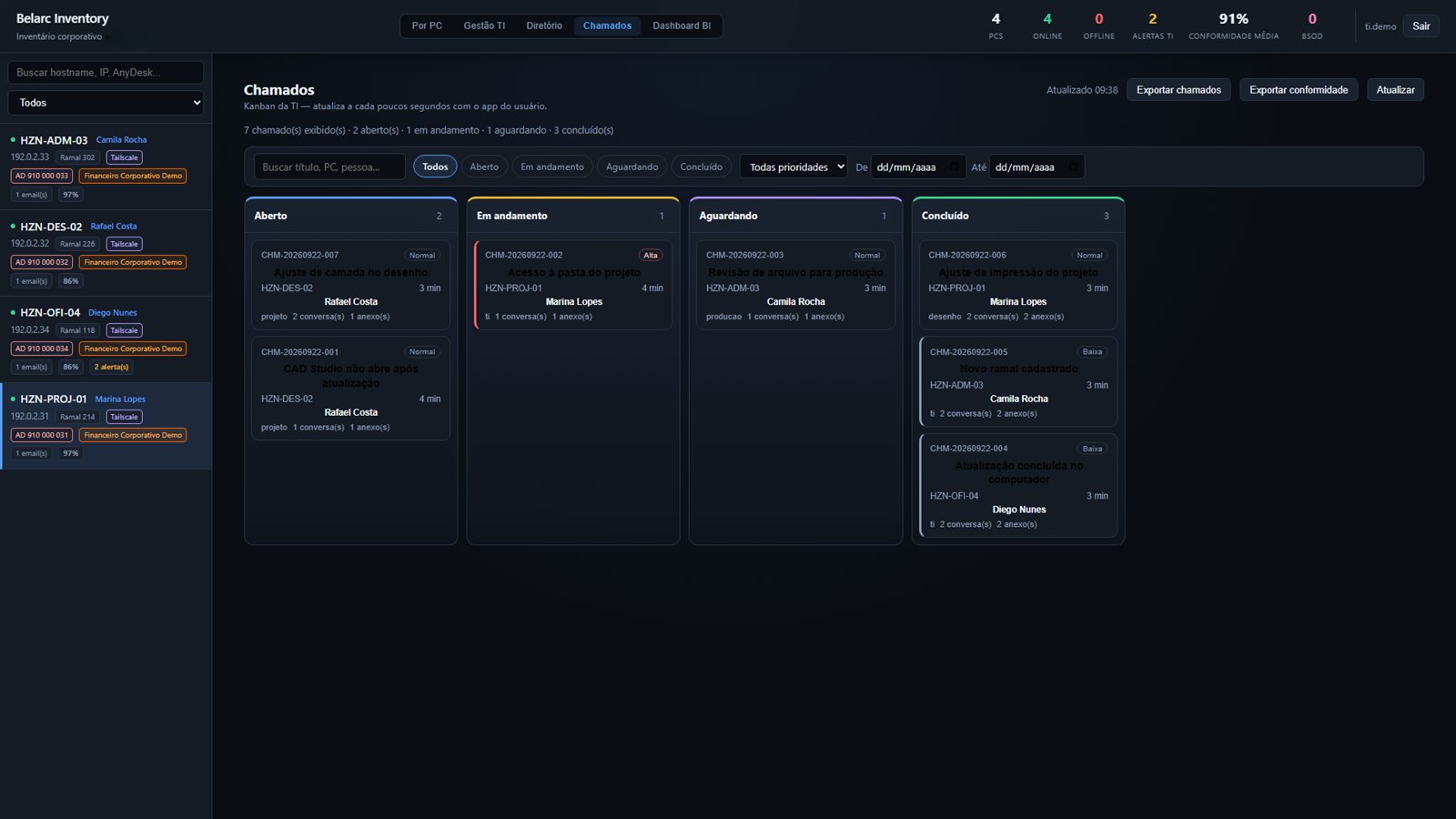Screen dimensions: 1456x819
Task: Click the 'Ramal 302' badge of HZN-ADM-03
Action: pos(77,157)
